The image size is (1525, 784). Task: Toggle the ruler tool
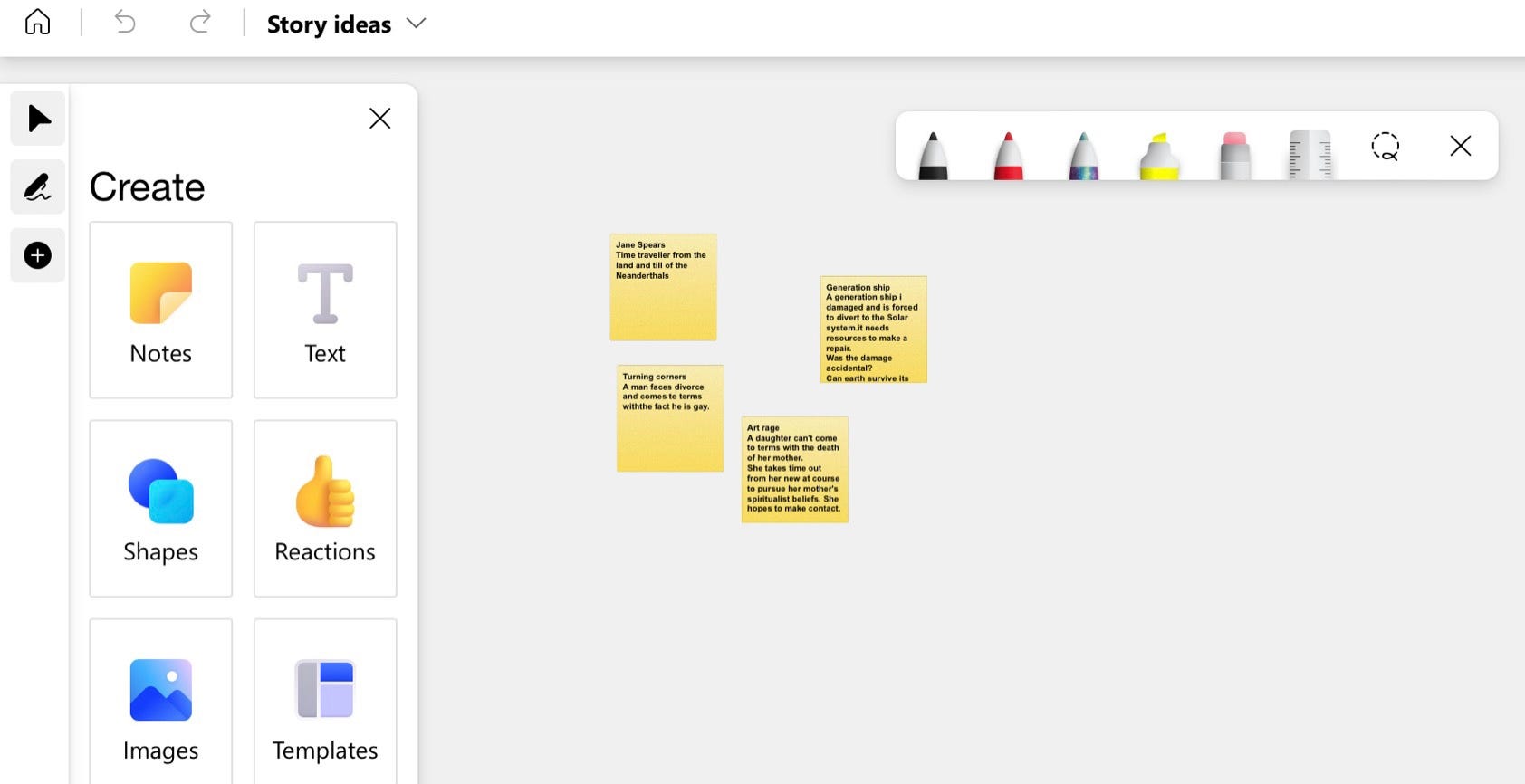click(x=1309, y=155)
